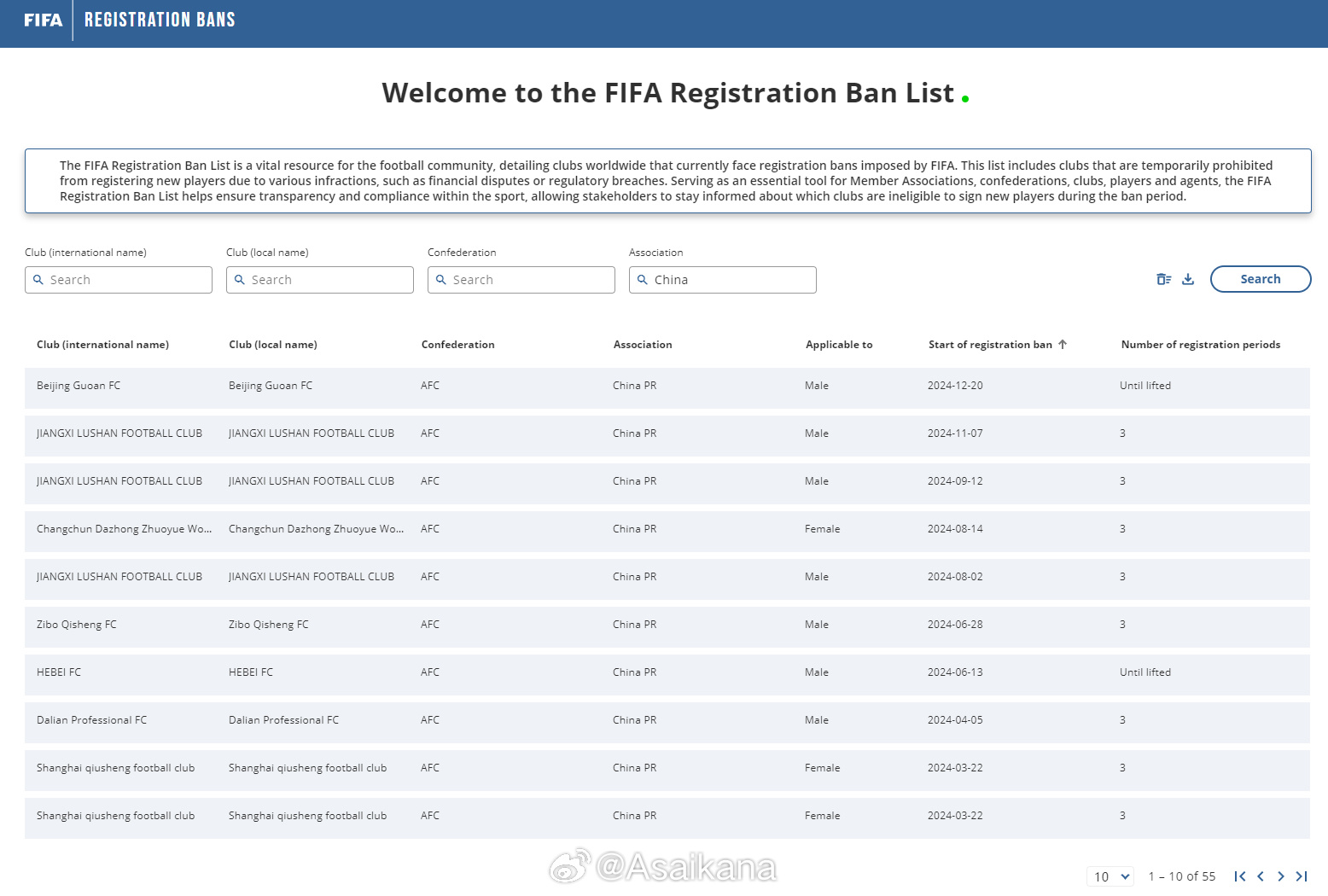Jump to the last results page
This screenshot has height=896, width=1328.
pyautogui.click(x=1302, y=876)
